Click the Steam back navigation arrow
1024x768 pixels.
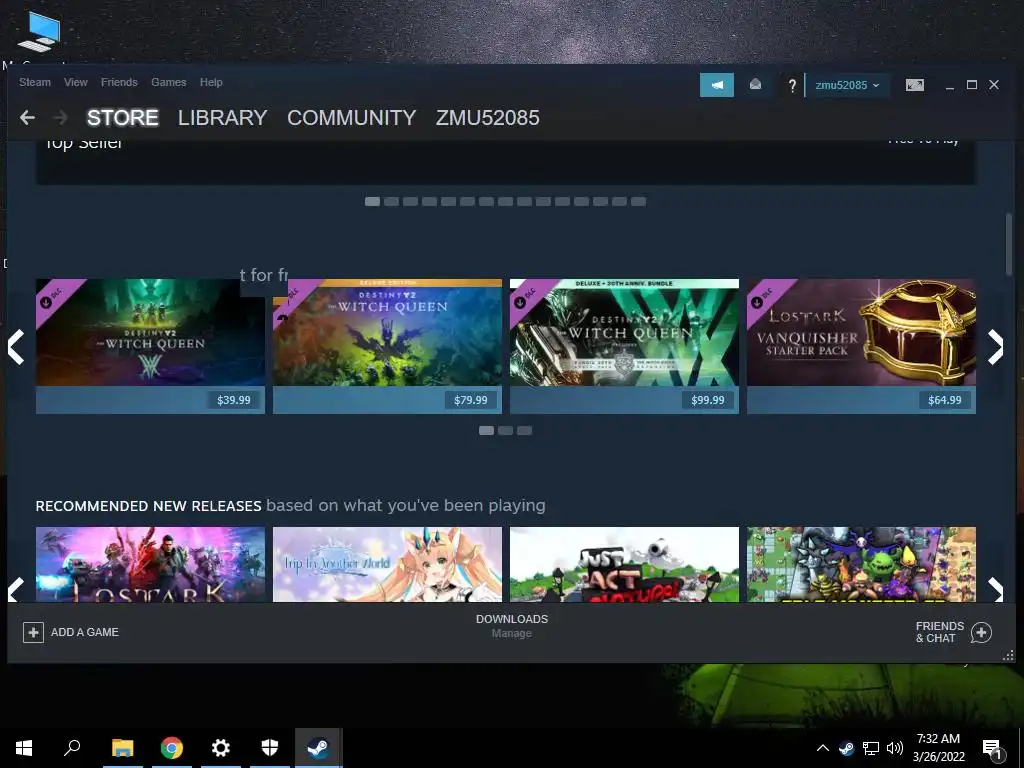pyautogui.click(x=27, y=118)
